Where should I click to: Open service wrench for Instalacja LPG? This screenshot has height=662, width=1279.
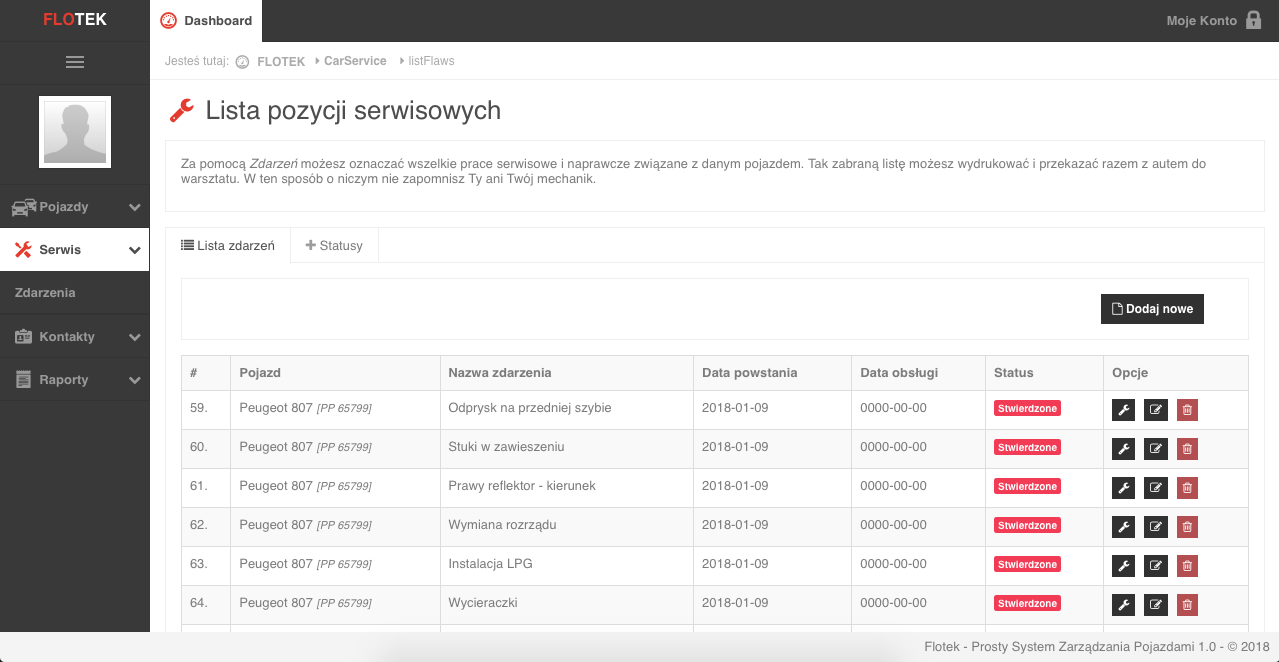coord(1123,565)
